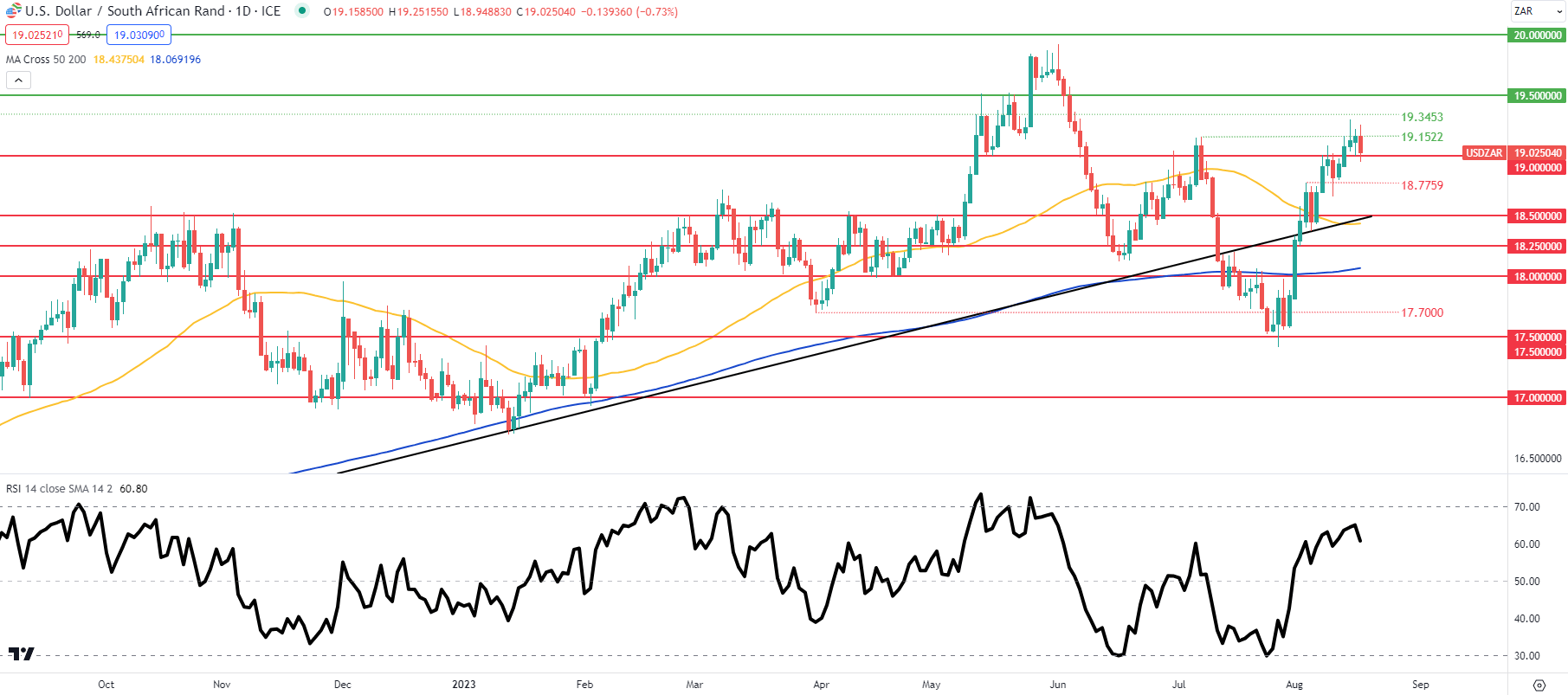This screenshot has width=1568, height=695.
Task: Open chart settings gear at bottom right
Action: [x=1539, y=685]
